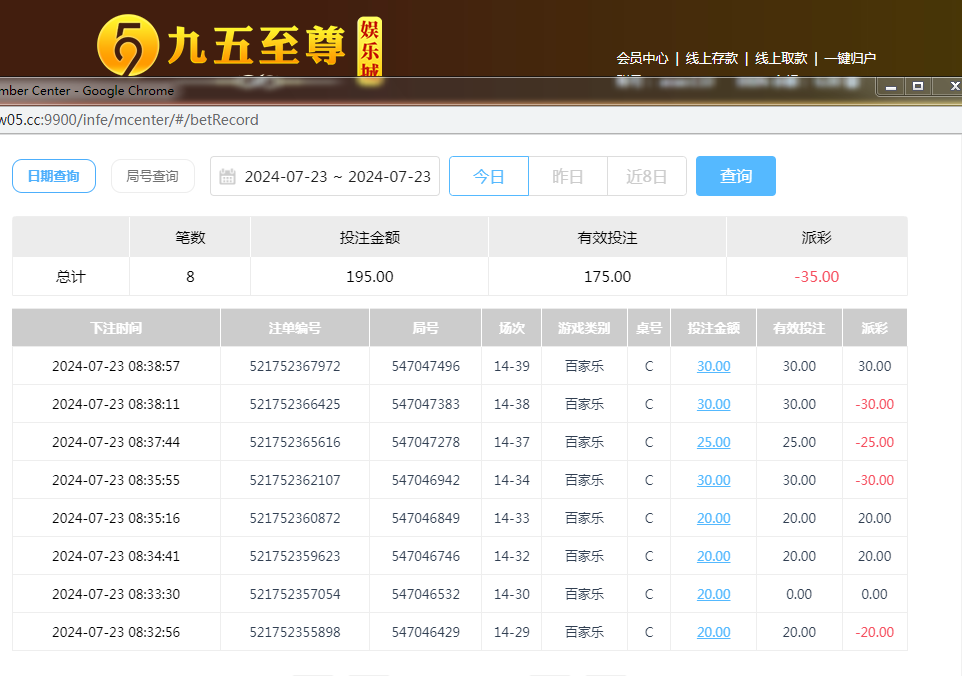Click 一键归户 in the top menu
962x676 pixels.
[850, 58]
